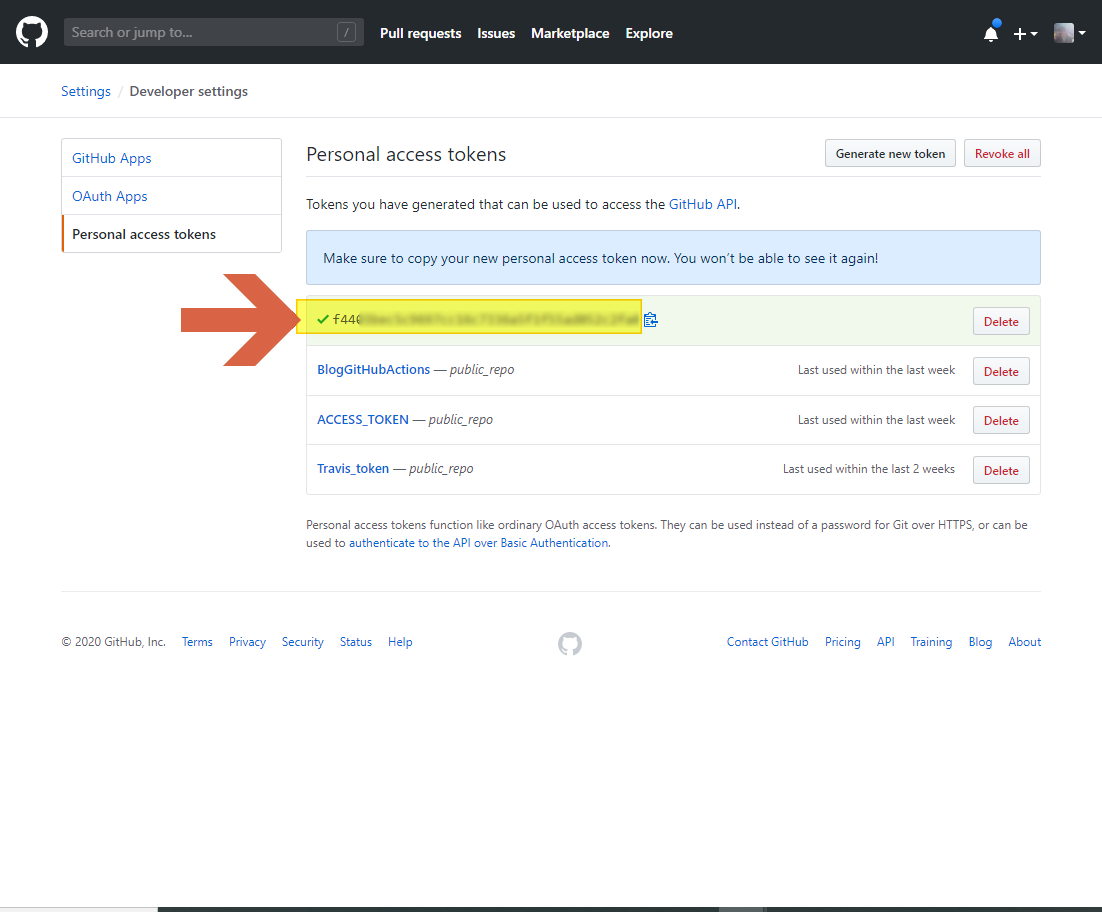The image size is (1102, 912).
Task: Click the 'Personal access tokens' page heading
Action: 406,155
